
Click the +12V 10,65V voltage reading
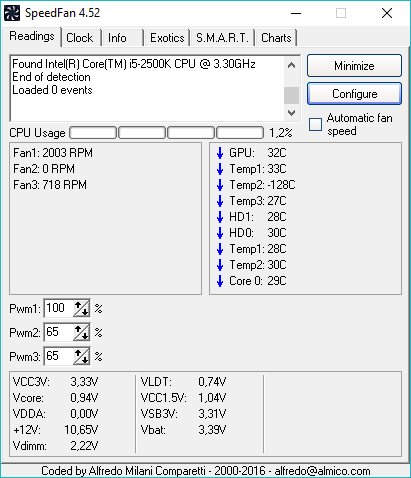click(55, 430)
